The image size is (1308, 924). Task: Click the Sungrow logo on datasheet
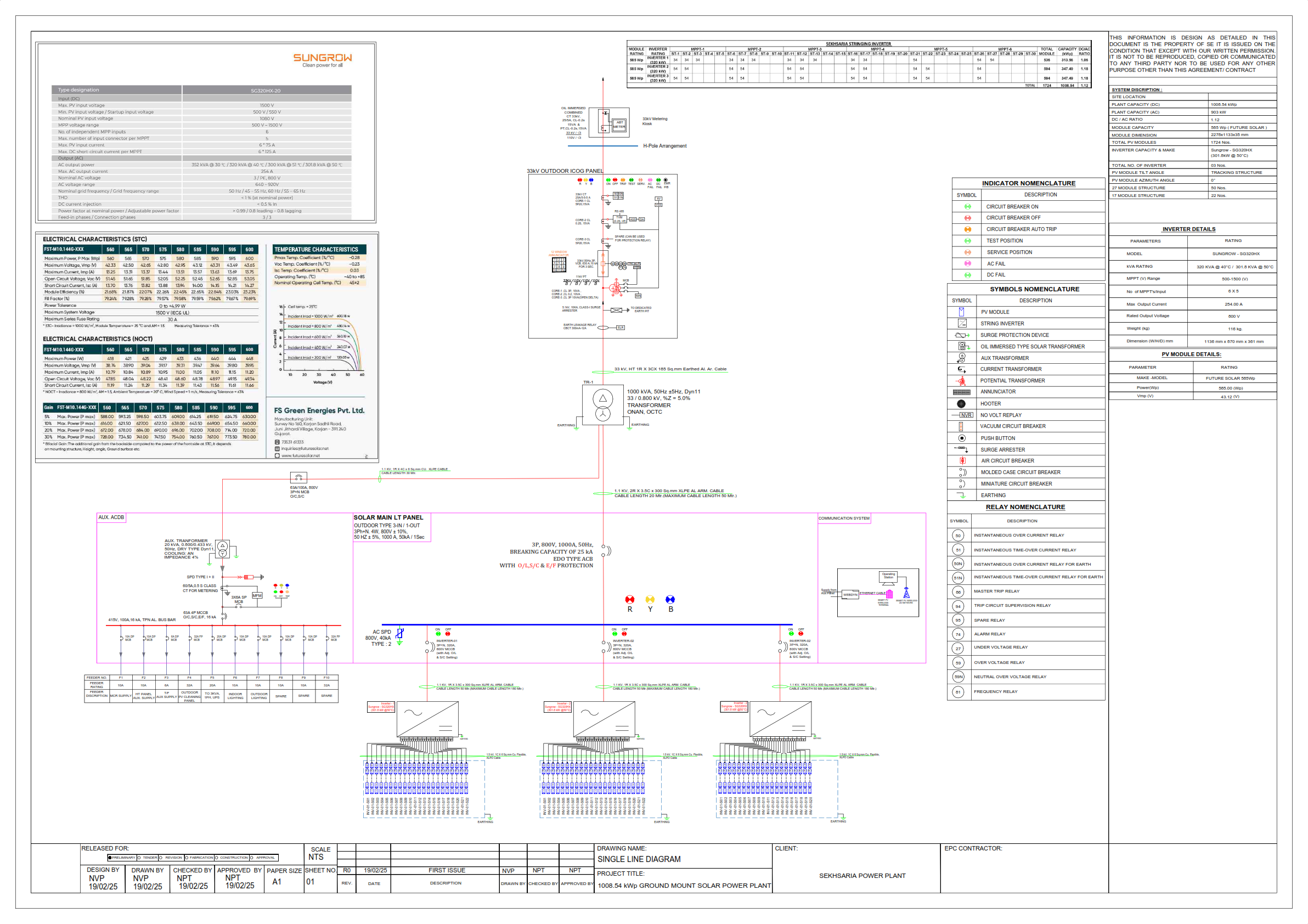click(323, 59)
